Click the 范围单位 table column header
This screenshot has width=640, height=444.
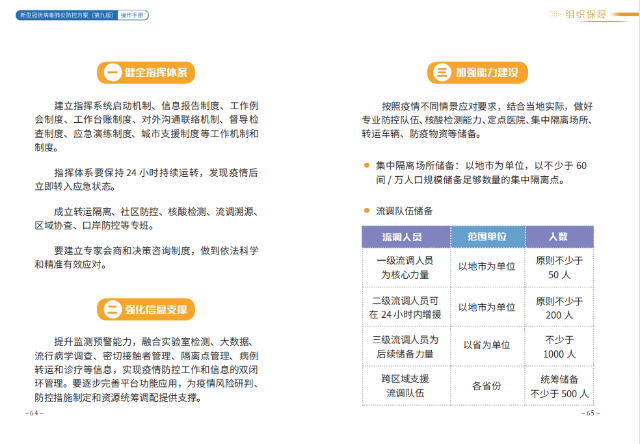pyautogui.click(x=487, y=237)
